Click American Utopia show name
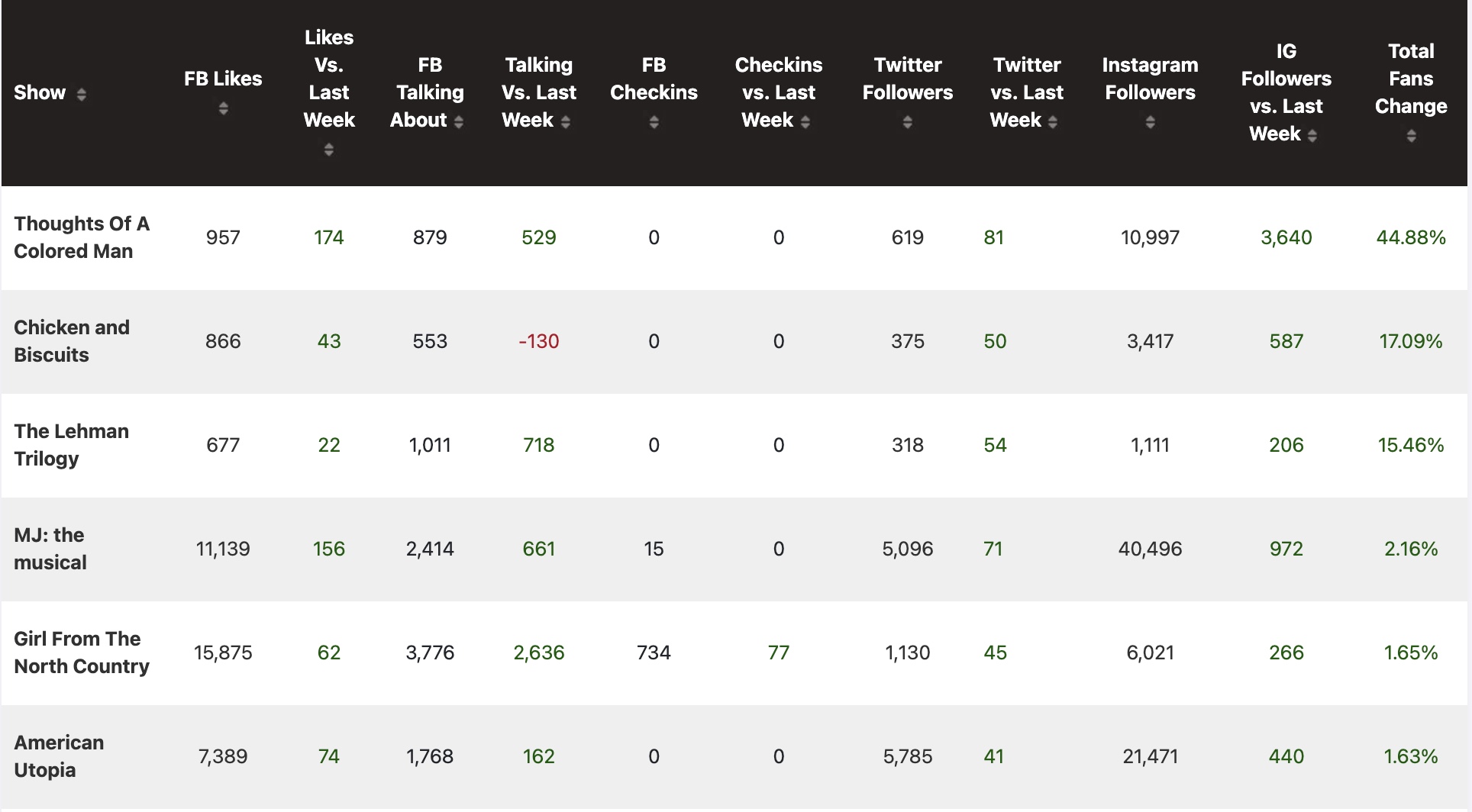Viewport: 1472px width, 812px height. point(59,756)
